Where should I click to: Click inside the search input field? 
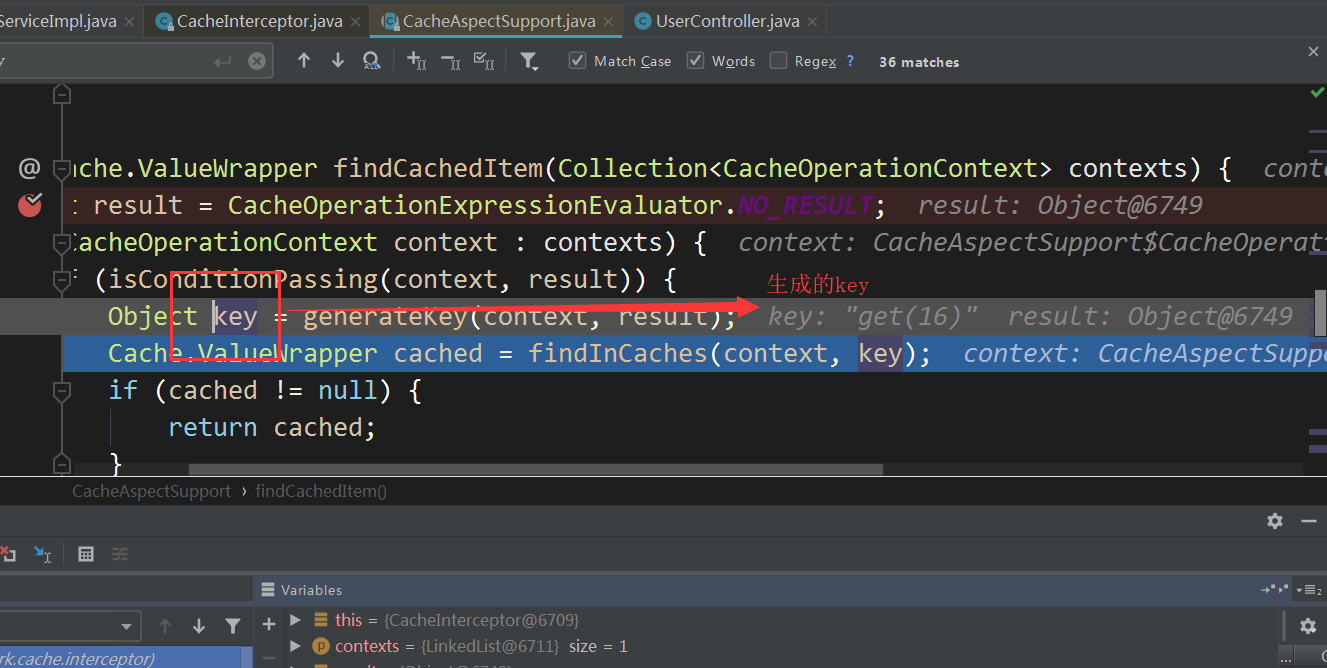click(x=105, y=62)
